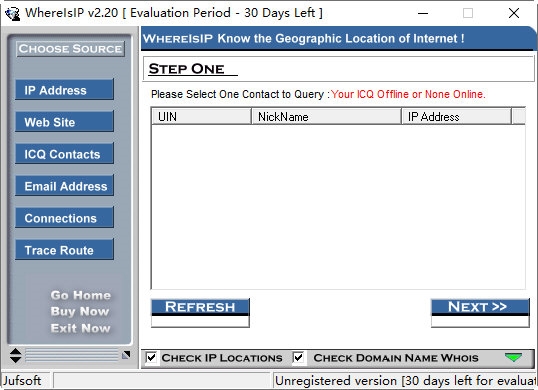Viewport: 538px width, 390px height.
Task: Click the Jufsoft status bar label
Action: 25,380
